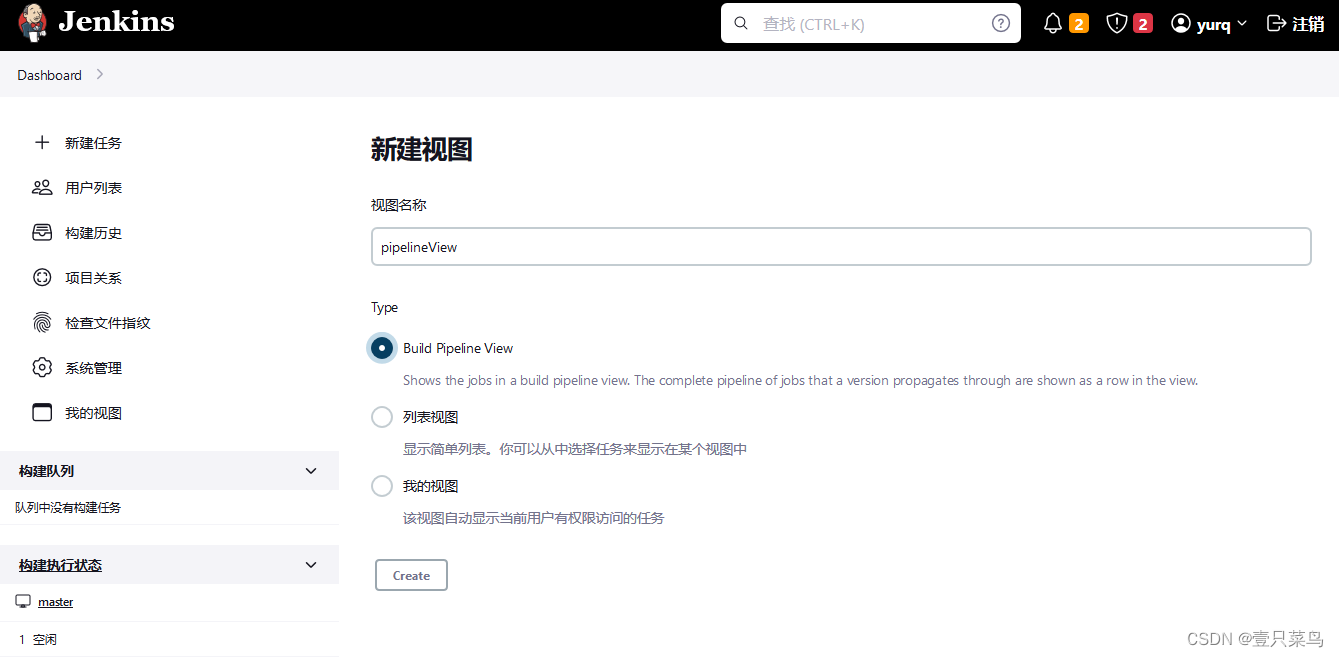This screenshot has width=1339, height=657.
Task: Click the 显示简单列表 description text
Action: click(575, 449)
